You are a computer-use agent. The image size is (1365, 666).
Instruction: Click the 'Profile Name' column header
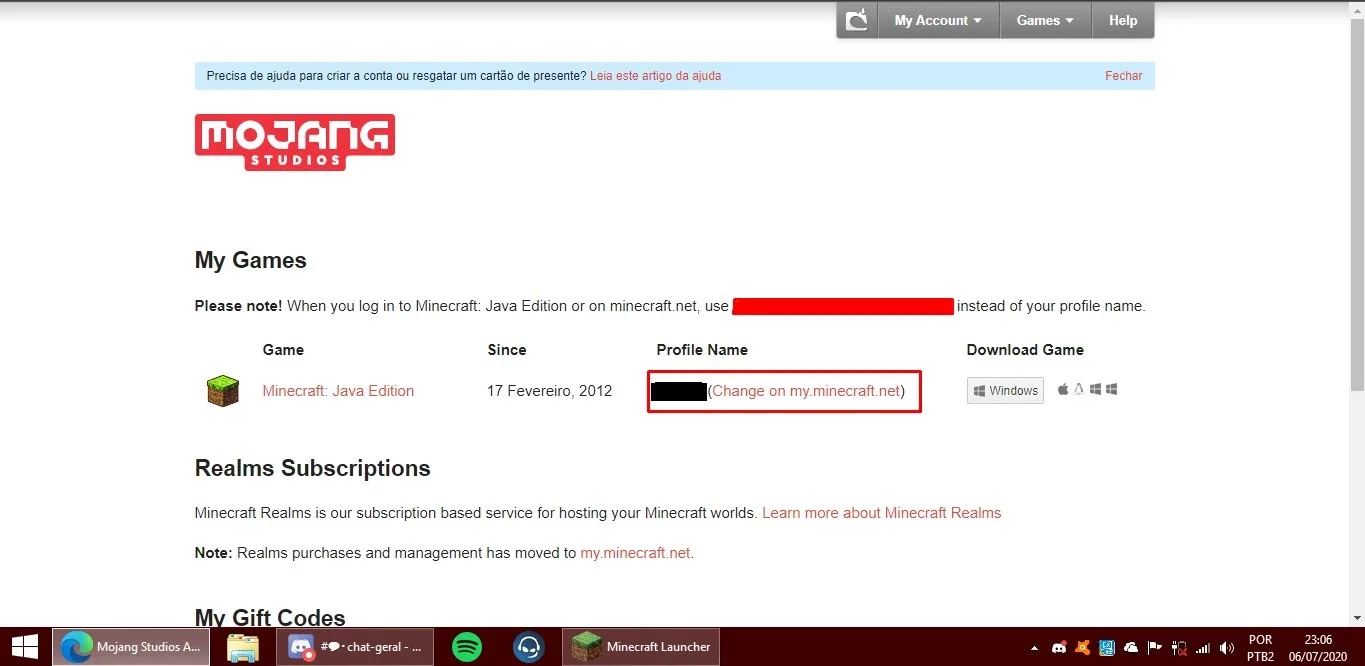pos(702,350)
